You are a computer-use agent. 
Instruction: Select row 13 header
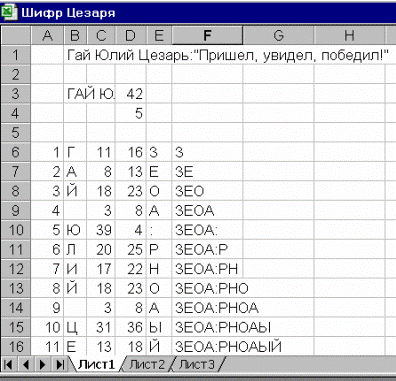(x=16, y=289)
